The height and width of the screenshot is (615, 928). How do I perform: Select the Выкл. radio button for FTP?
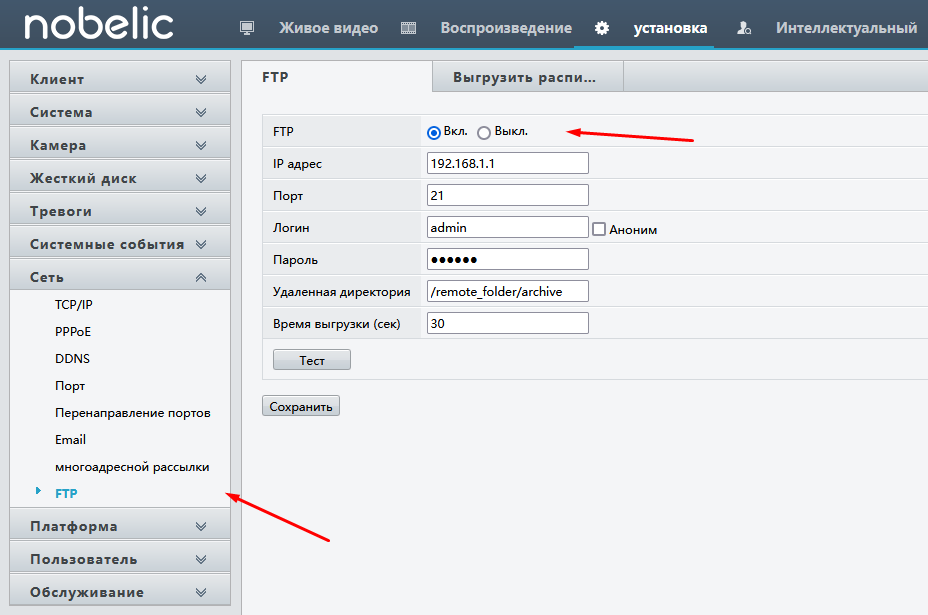point(484,133)
